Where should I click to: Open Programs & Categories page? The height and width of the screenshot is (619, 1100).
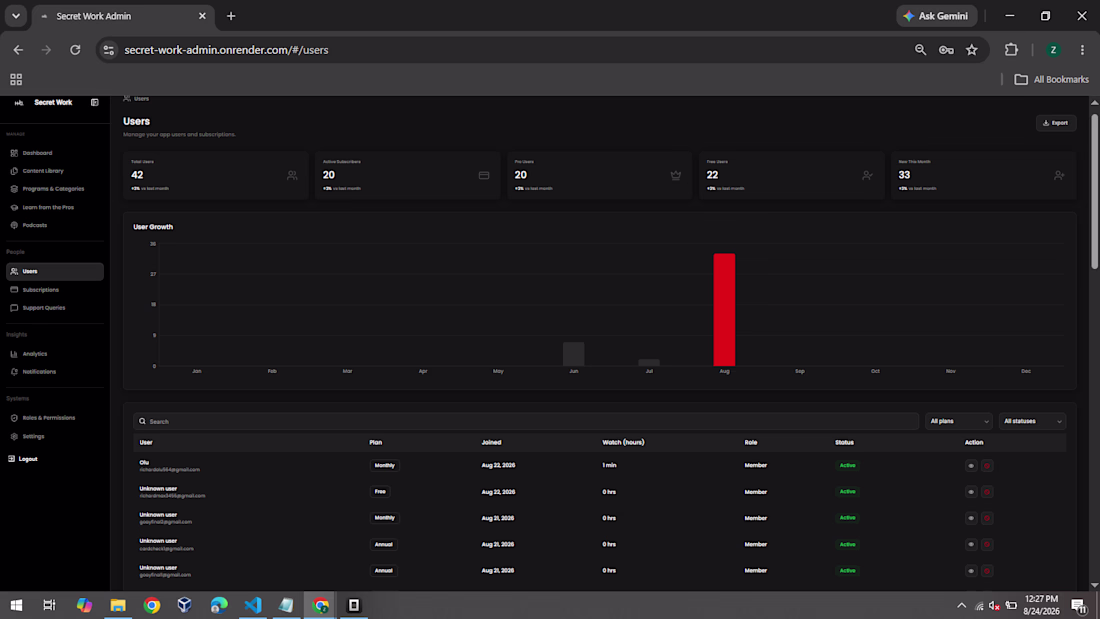53,189
